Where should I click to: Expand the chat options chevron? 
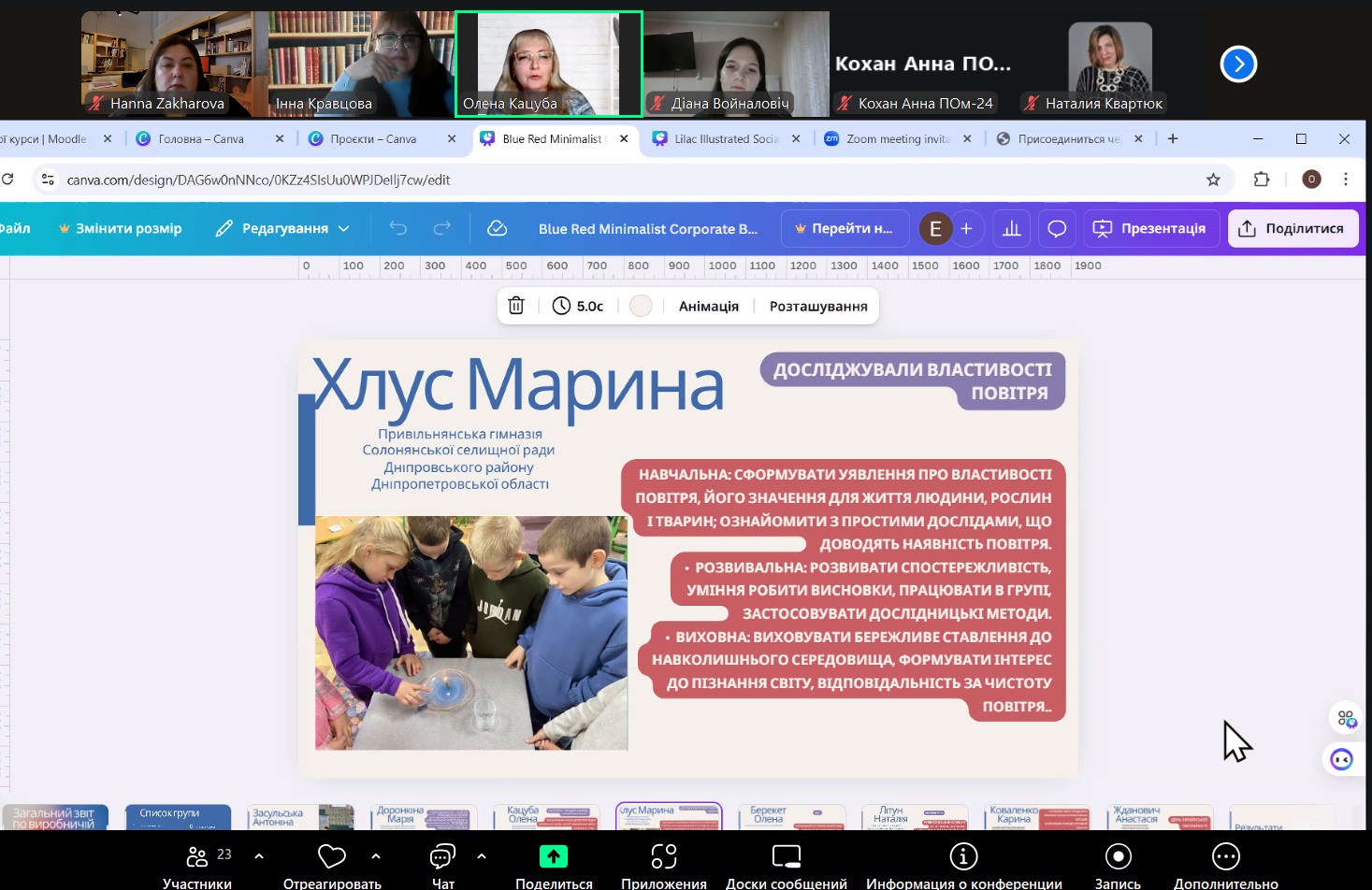click(482, 855)
